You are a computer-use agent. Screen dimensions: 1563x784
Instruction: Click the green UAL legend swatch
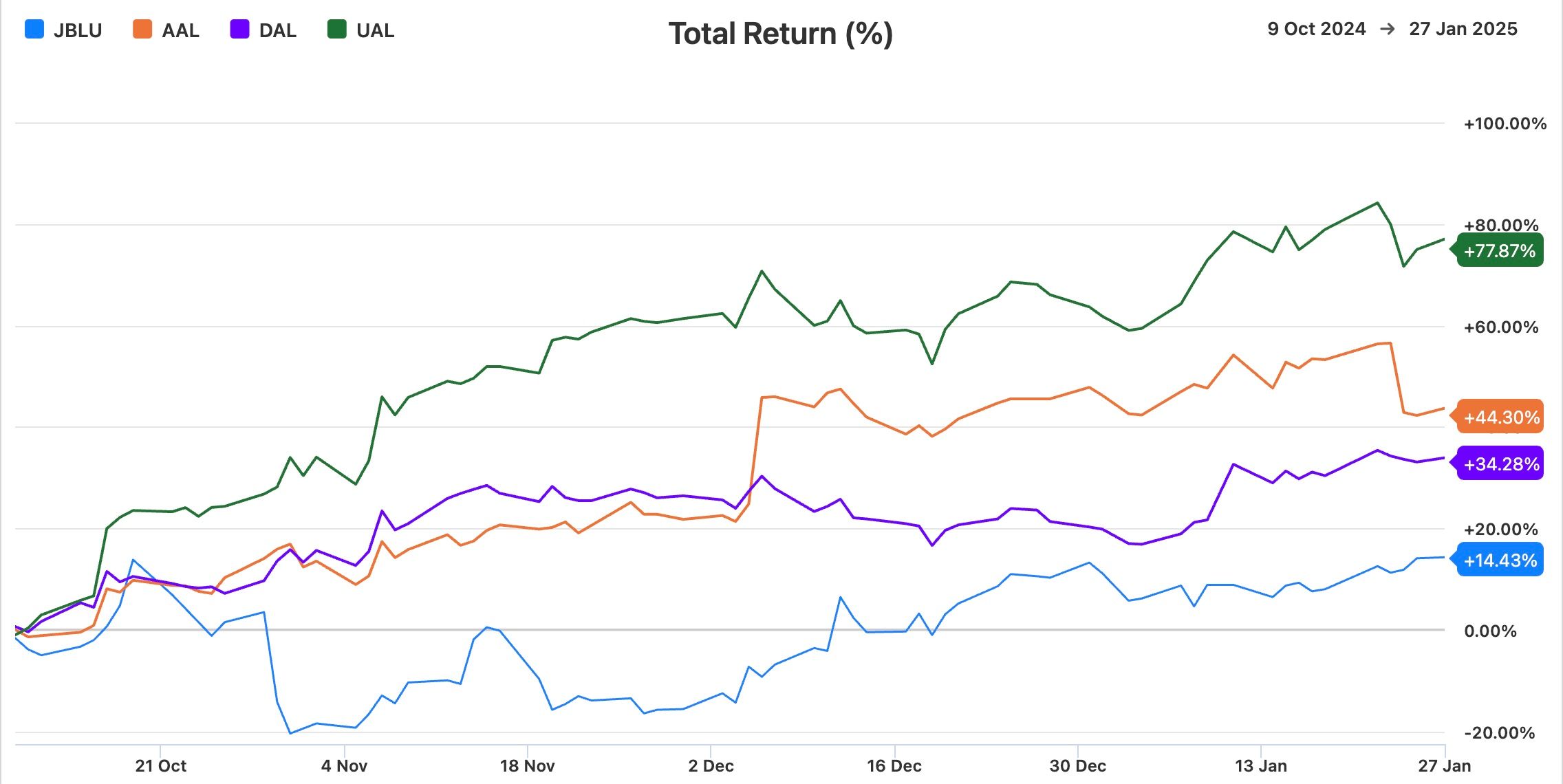pos(337,30)
